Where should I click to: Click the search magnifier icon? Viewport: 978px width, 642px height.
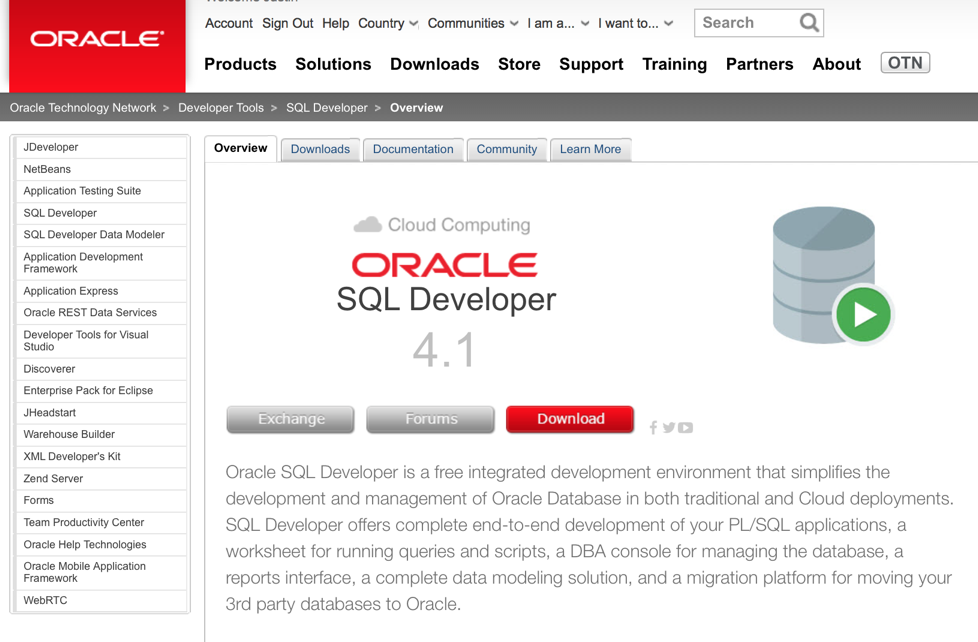[x=809, y=23]
